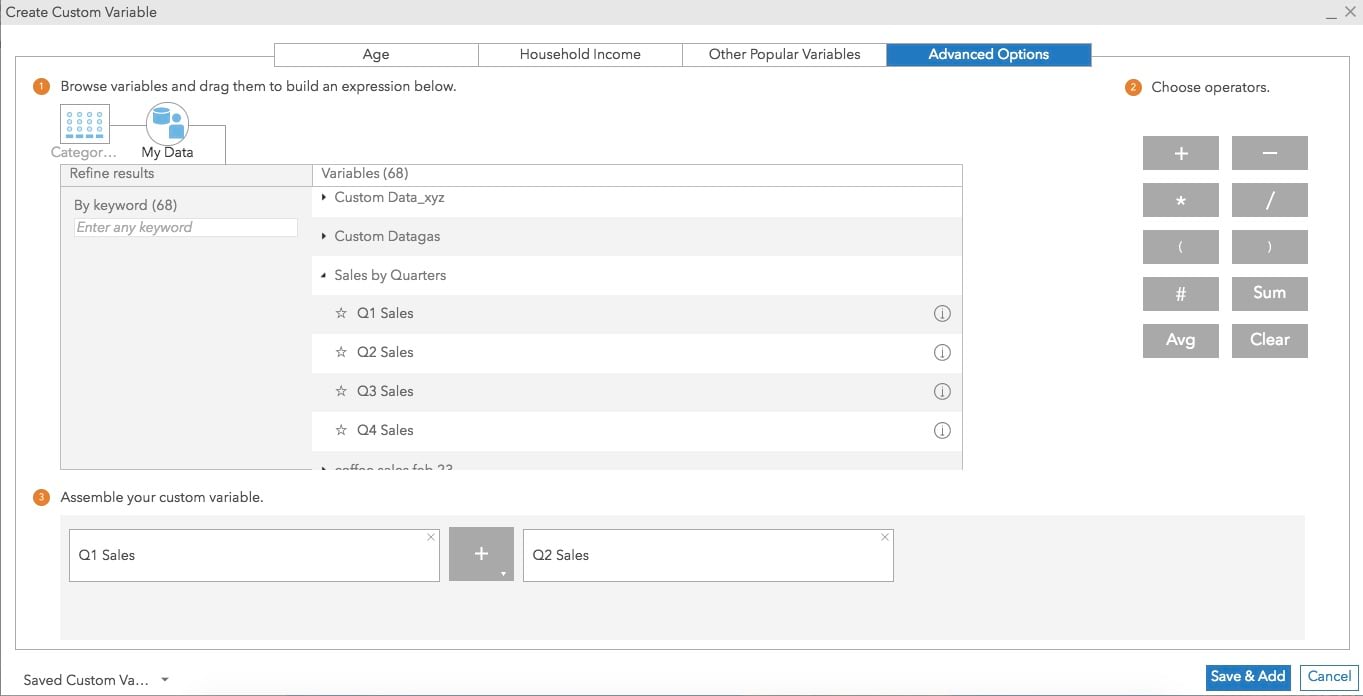Open the Other Popular Variables tab
The width and height of the screenshot is (1363, 696).
coord(784,54)
